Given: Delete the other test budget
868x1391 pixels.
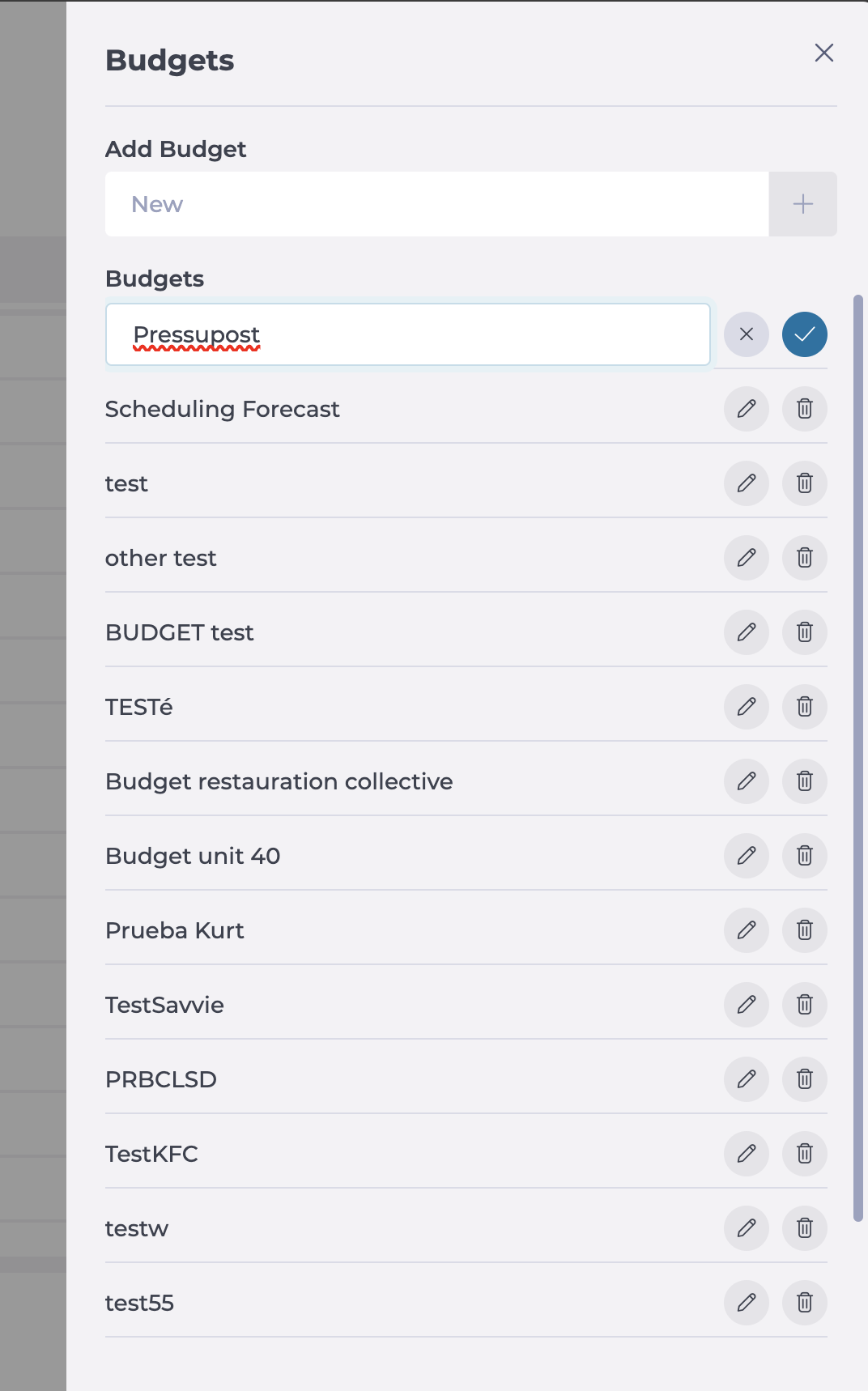Looking at the screenshot, I should pos(804,558).
